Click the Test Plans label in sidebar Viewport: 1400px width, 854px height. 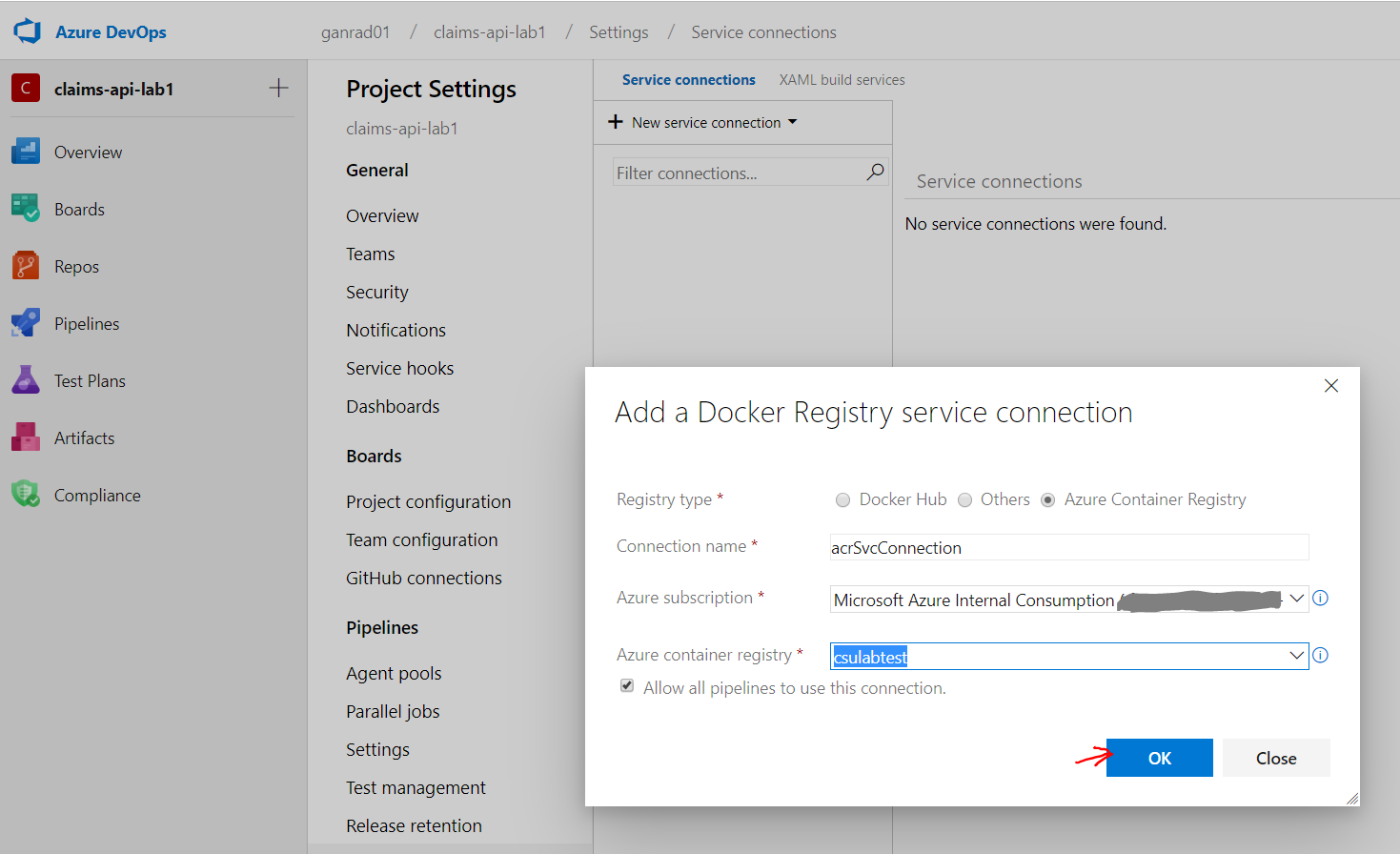click(90, 380)
